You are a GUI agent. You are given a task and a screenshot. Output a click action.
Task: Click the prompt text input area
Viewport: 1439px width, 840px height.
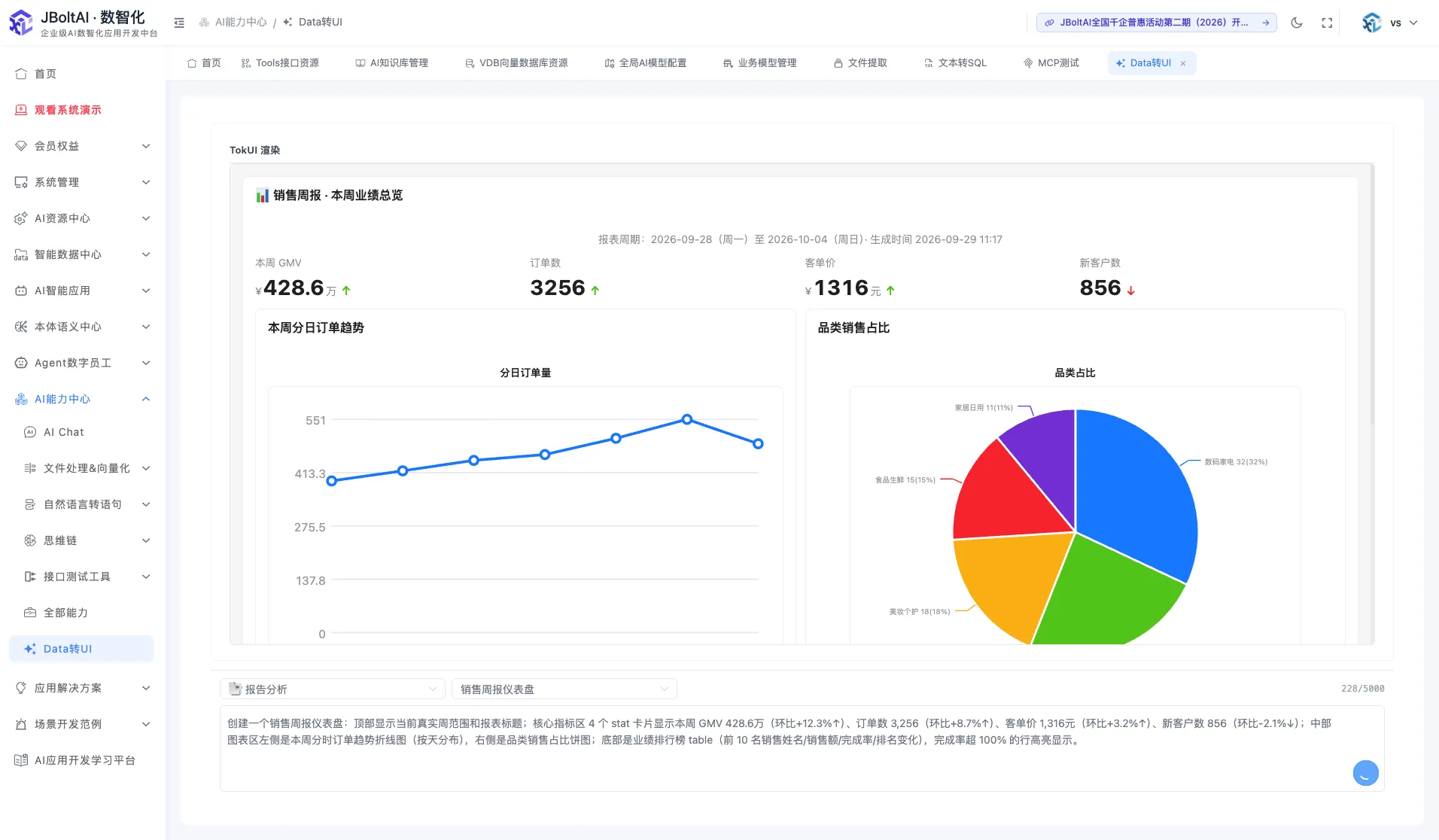point(802,748)
